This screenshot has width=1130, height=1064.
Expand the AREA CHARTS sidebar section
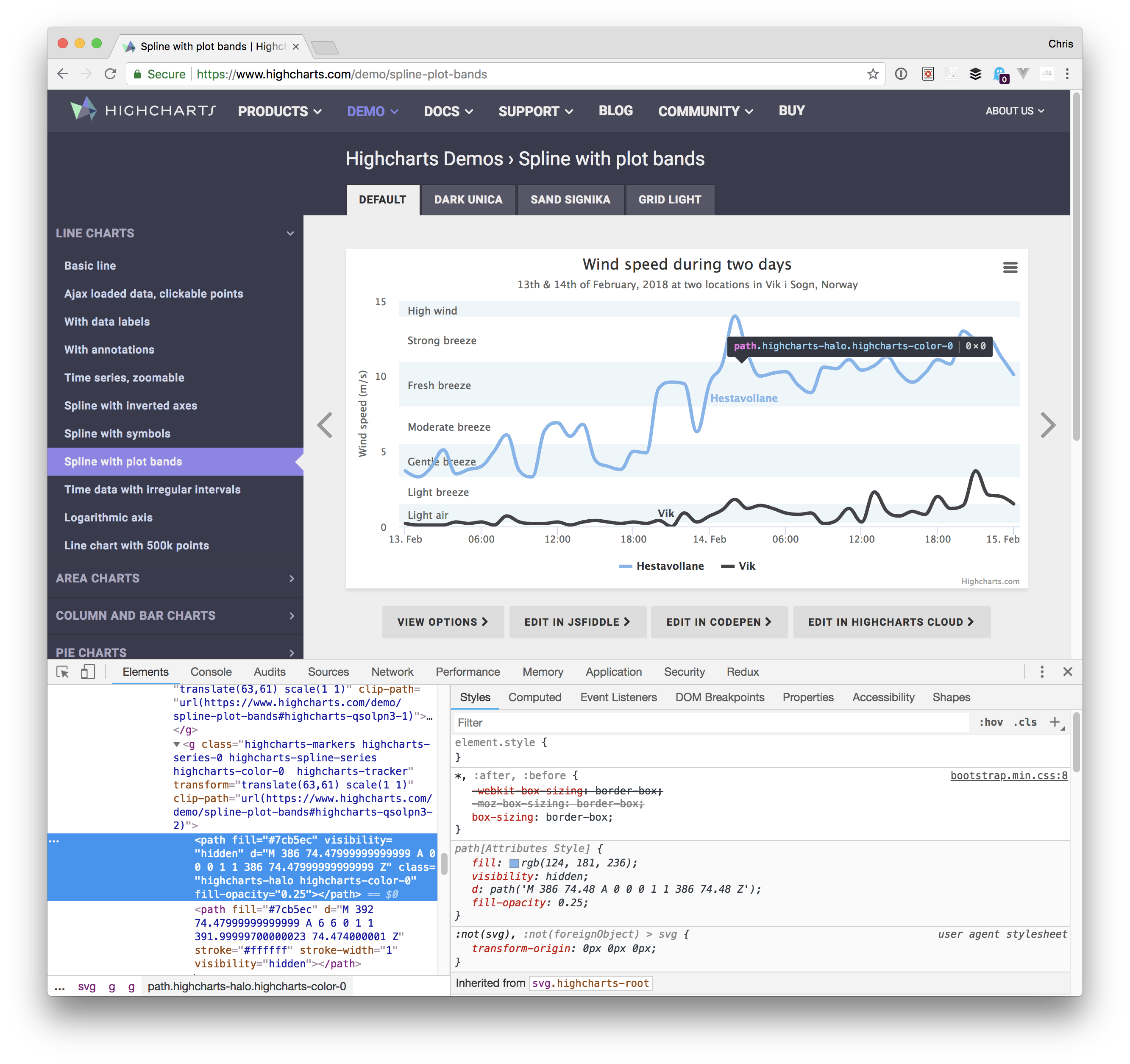pos(175,578)
